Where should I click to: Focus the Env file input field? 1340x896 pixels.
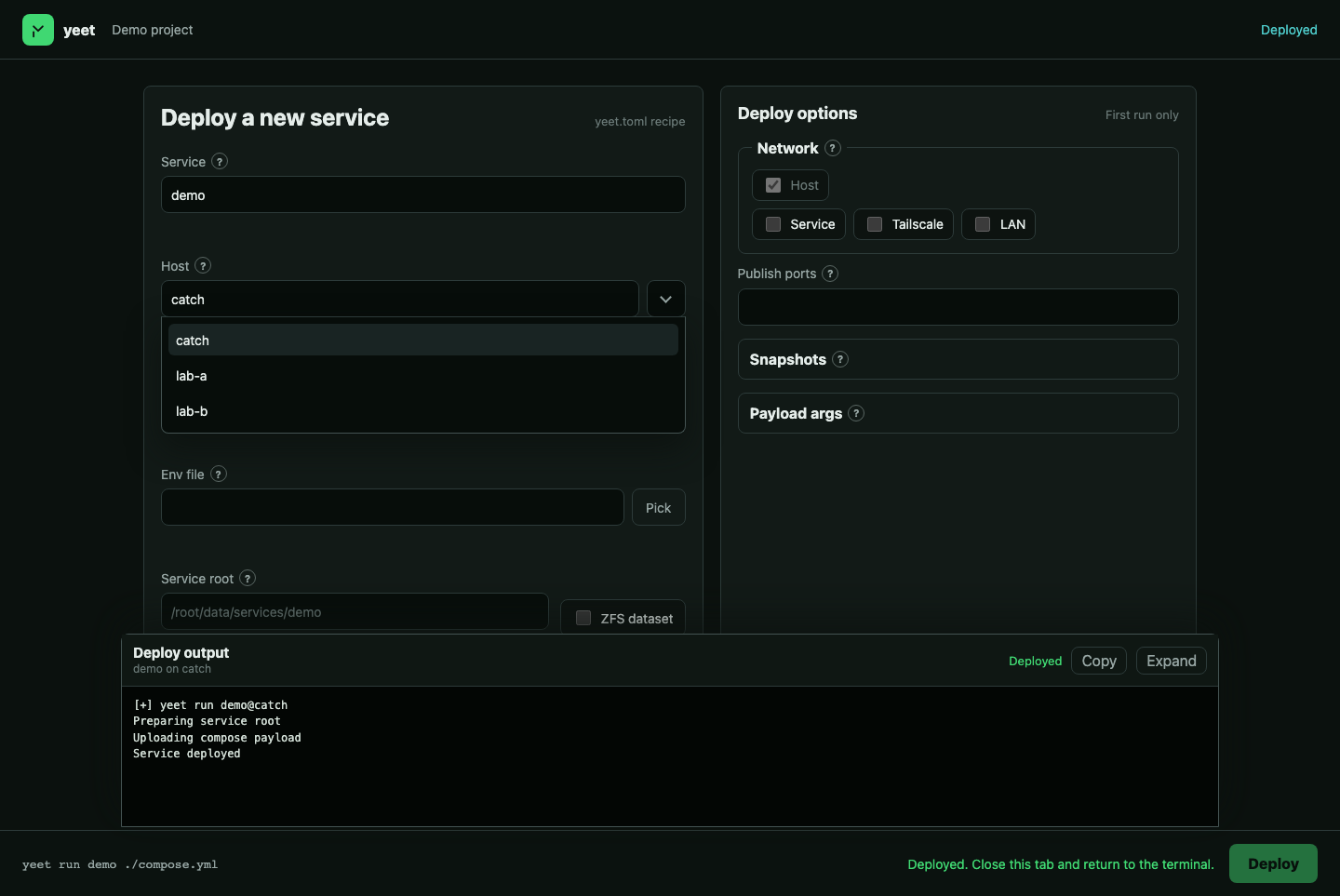point(393,508)
